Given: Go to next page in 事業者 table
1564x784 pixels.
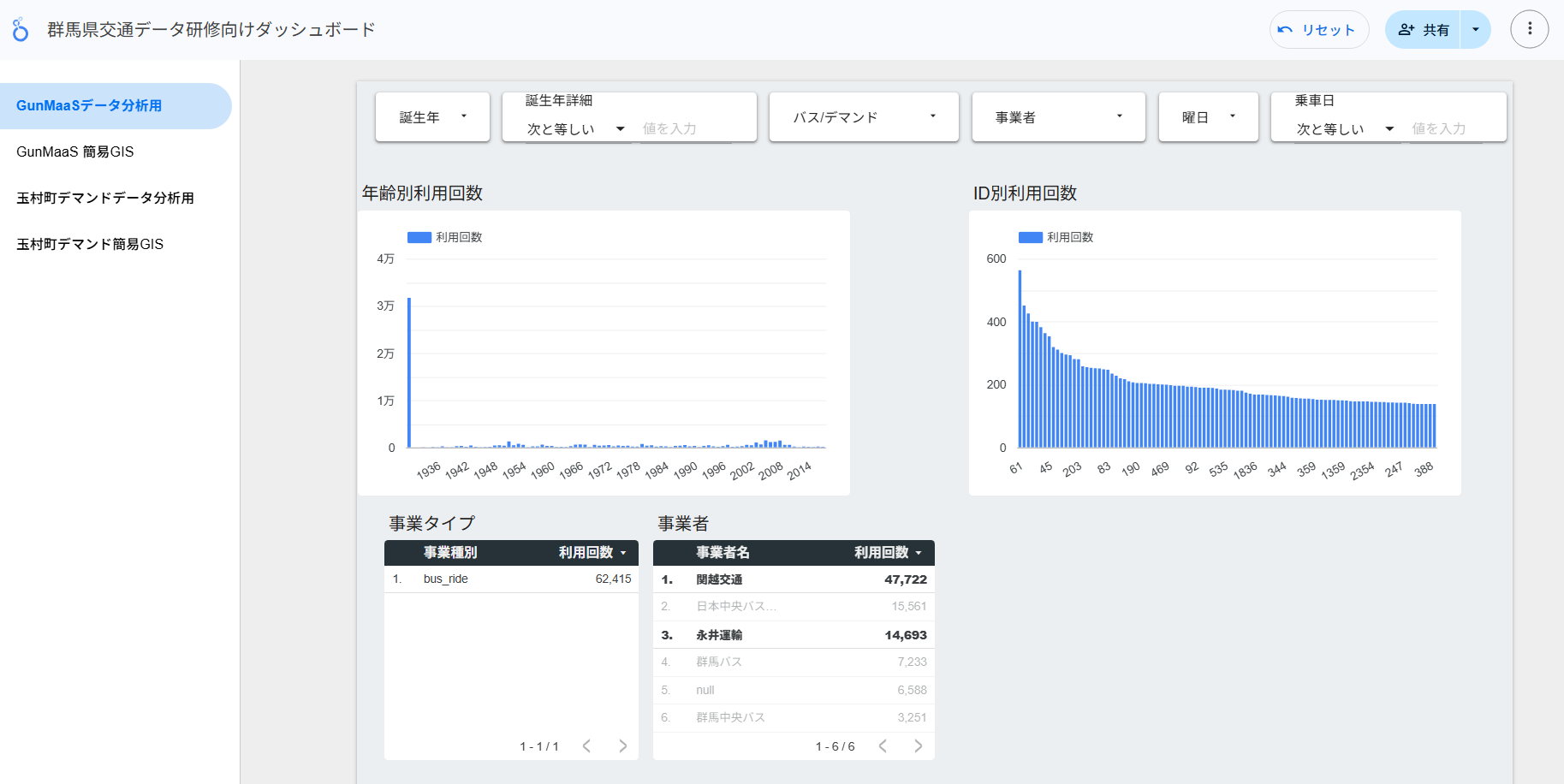Looking at the screenshot, I should (x=918, y=746).
